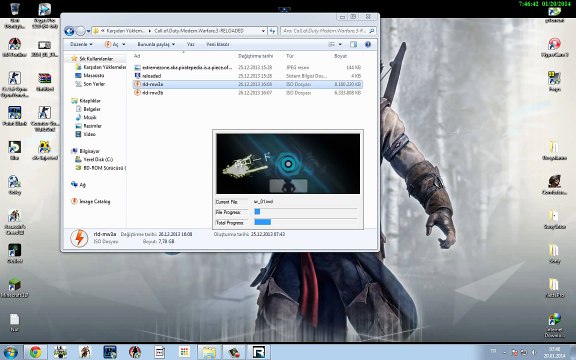Select the extremezone JPEG file
Image resolution: width=576 pixels, height=360 pixels.
(248, 68)
